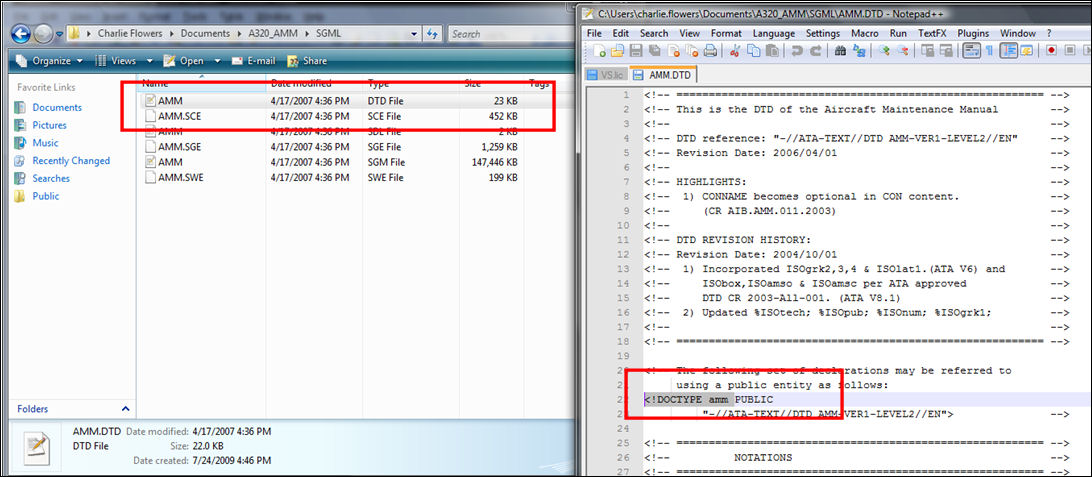The height and width of the screenshot is (477, 1092).
Task: Expand the dropdown arrow next to Open
Action: 217,61
